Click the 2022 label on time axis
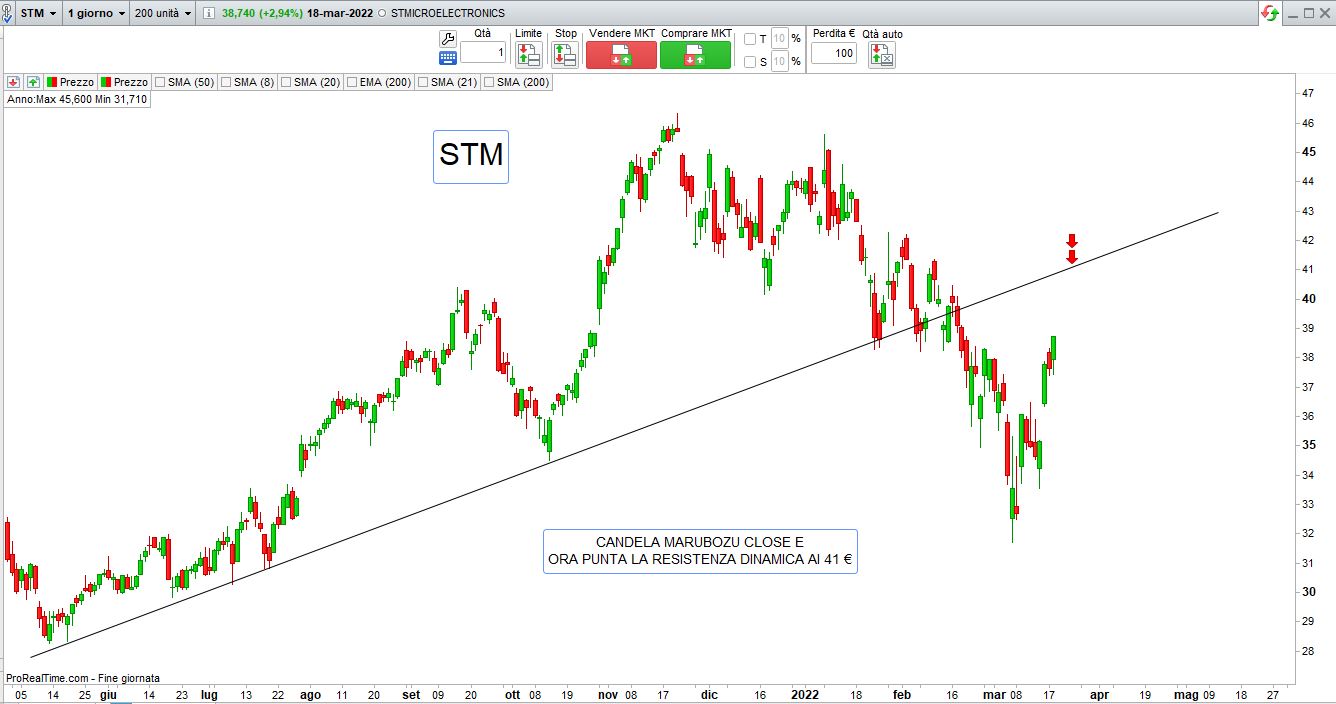The image size is (1336, 704). [x=805, y=693]
